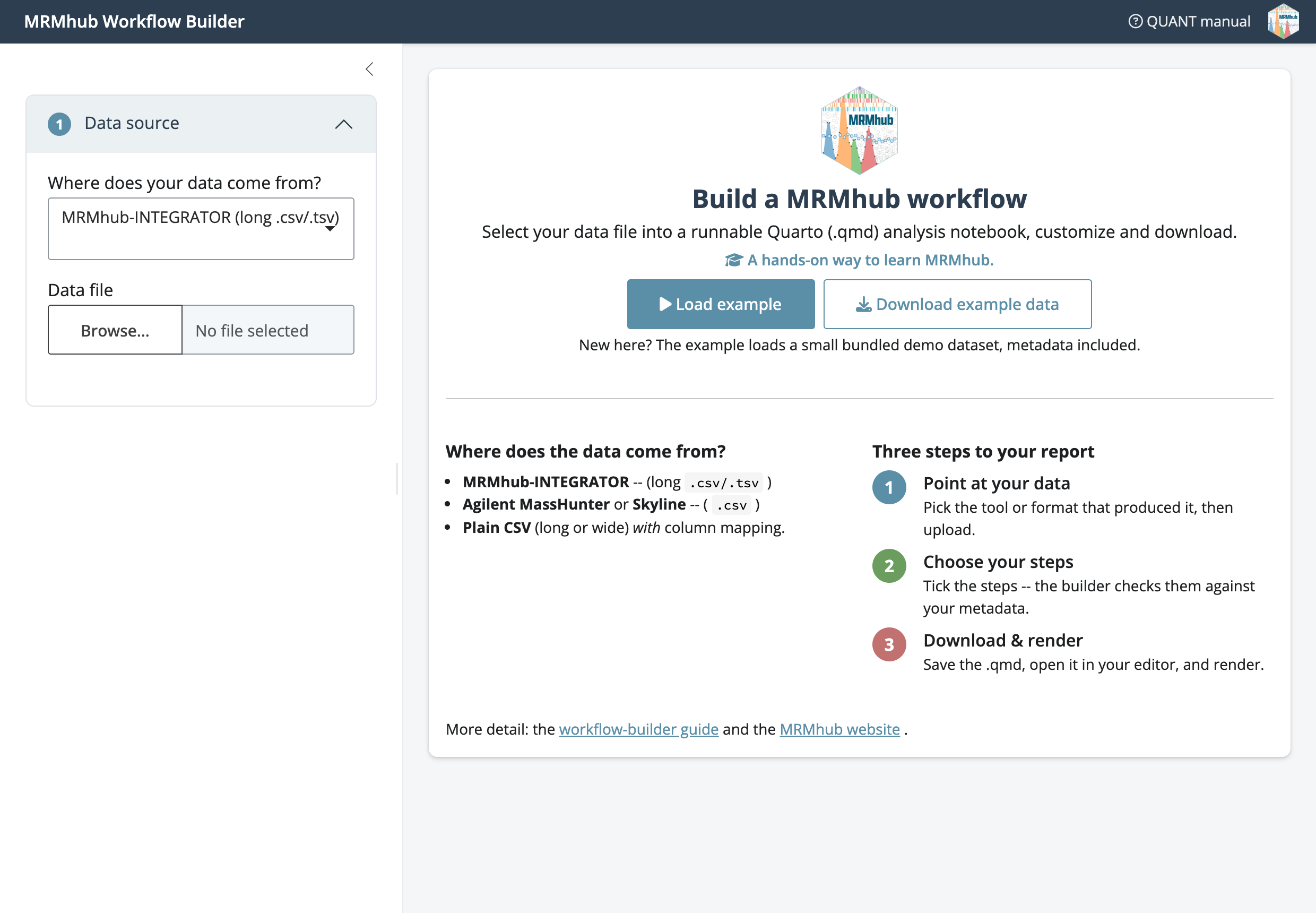Click the Load example button

coord(721,304)
